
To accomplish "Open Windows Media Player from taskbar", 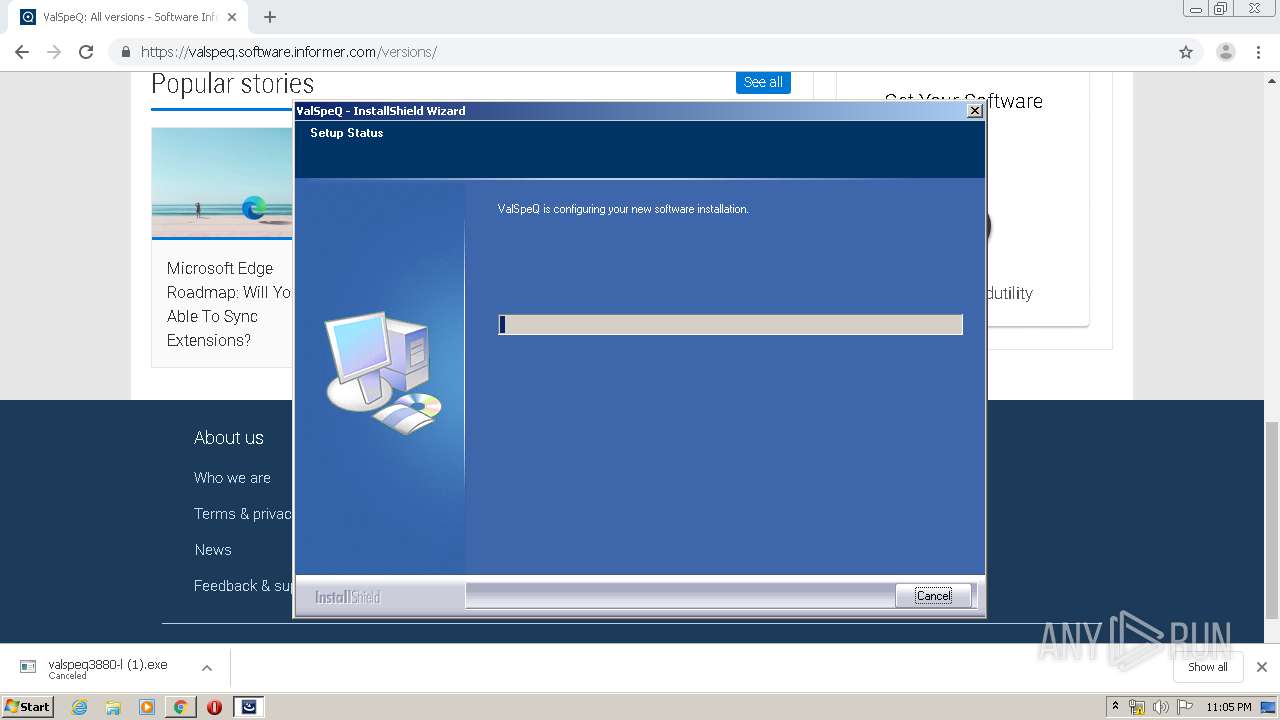I will (x=147, y=707).
